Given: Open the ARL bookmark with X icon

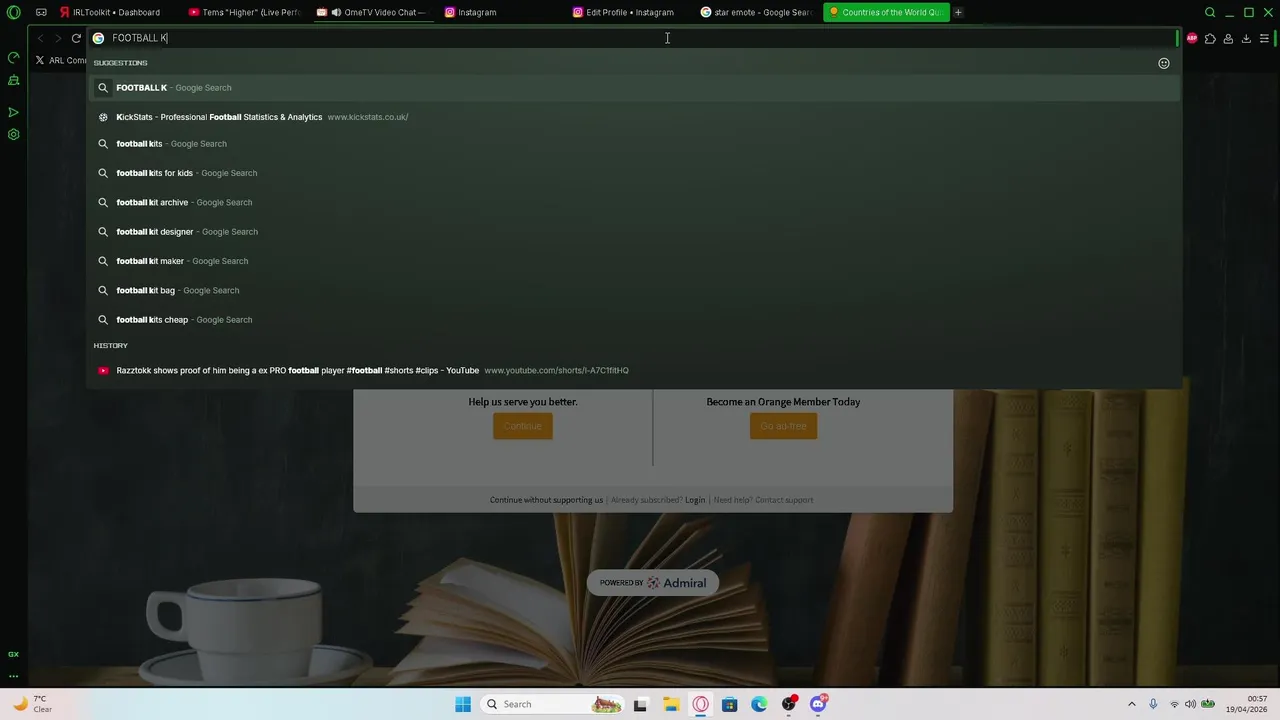Looking at the screenshot, I should (60, 60).
